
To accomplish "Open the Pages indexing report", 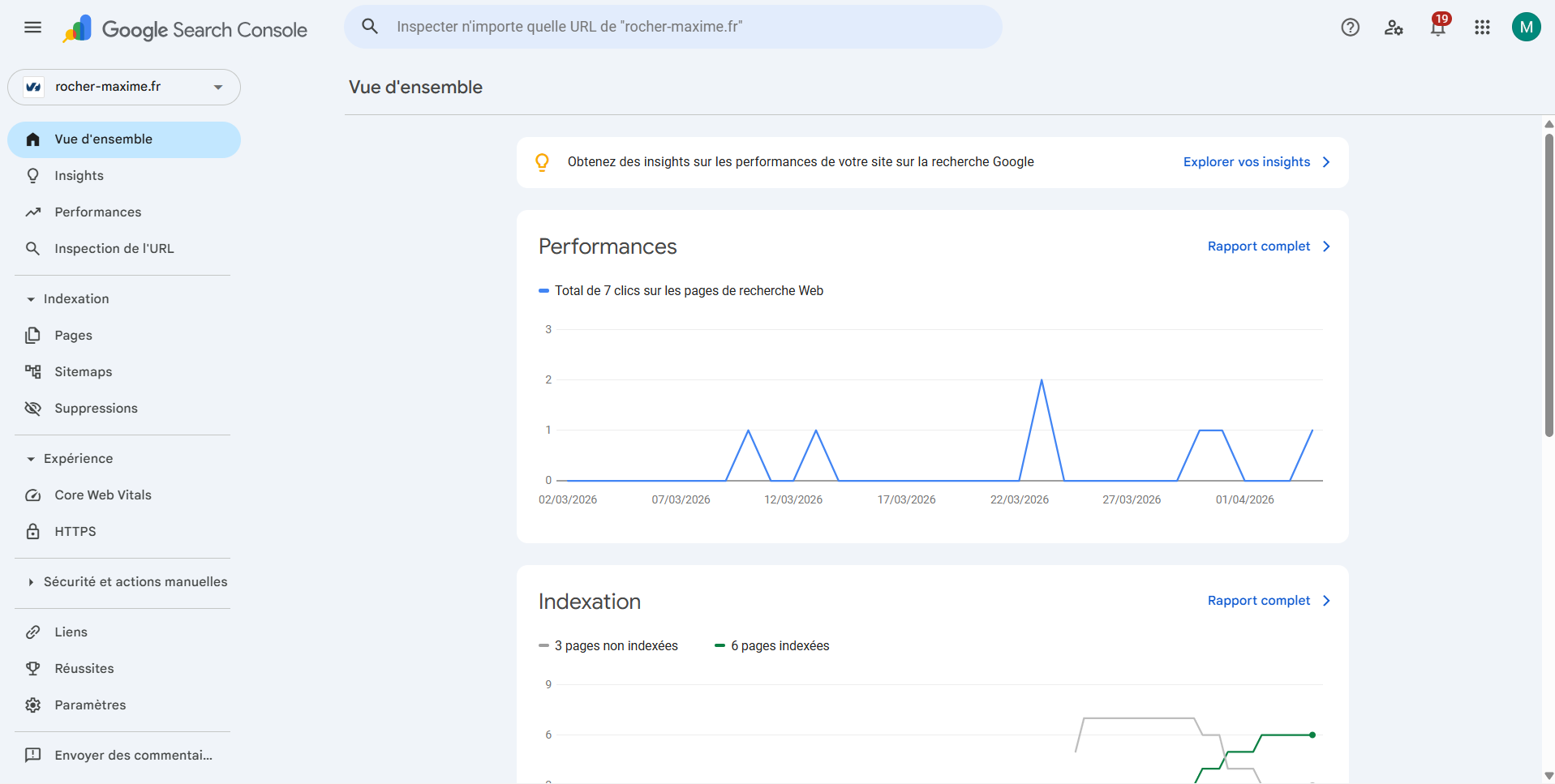I will tap(73, 335).
